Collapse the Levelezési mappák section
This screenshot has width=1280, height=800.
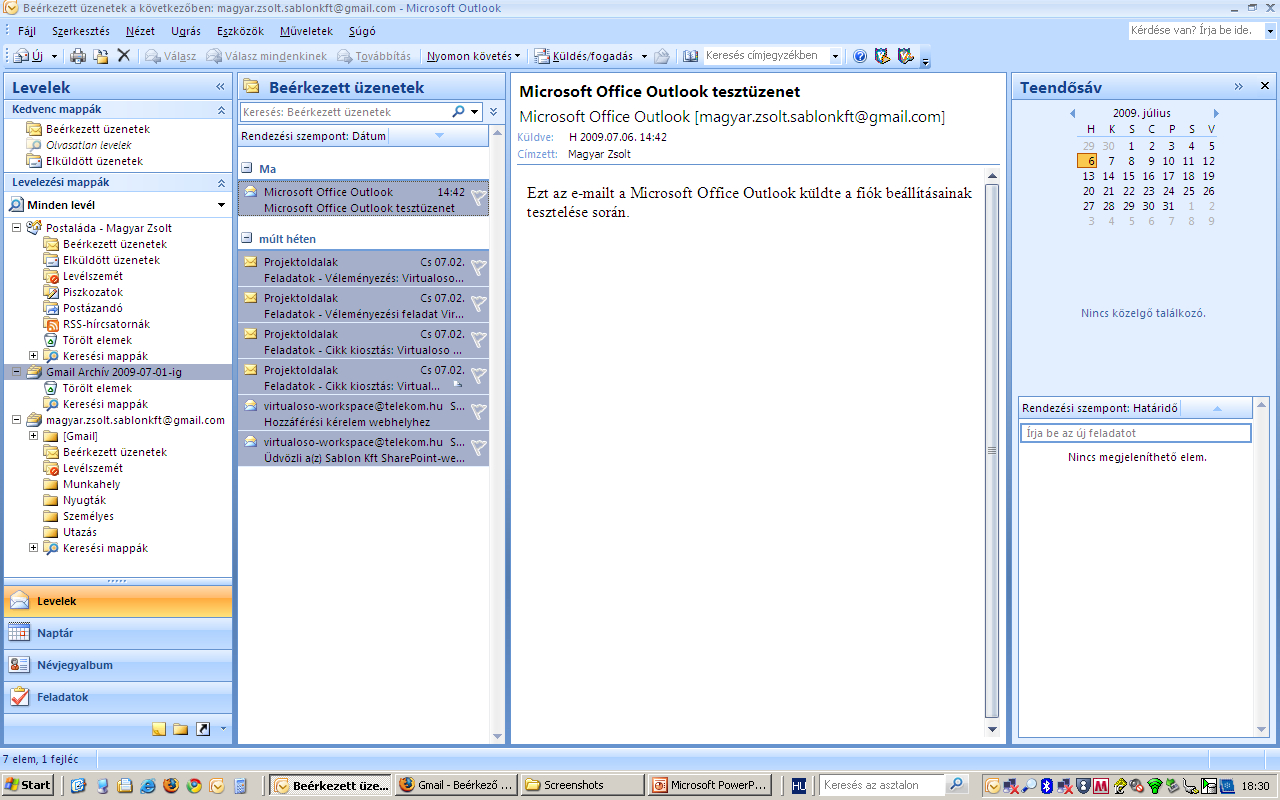click(221, 183)
